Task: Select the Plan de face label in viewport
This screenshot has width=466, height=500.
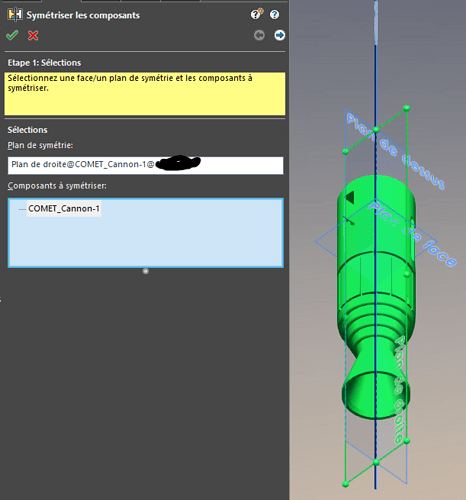Action: 412,234
